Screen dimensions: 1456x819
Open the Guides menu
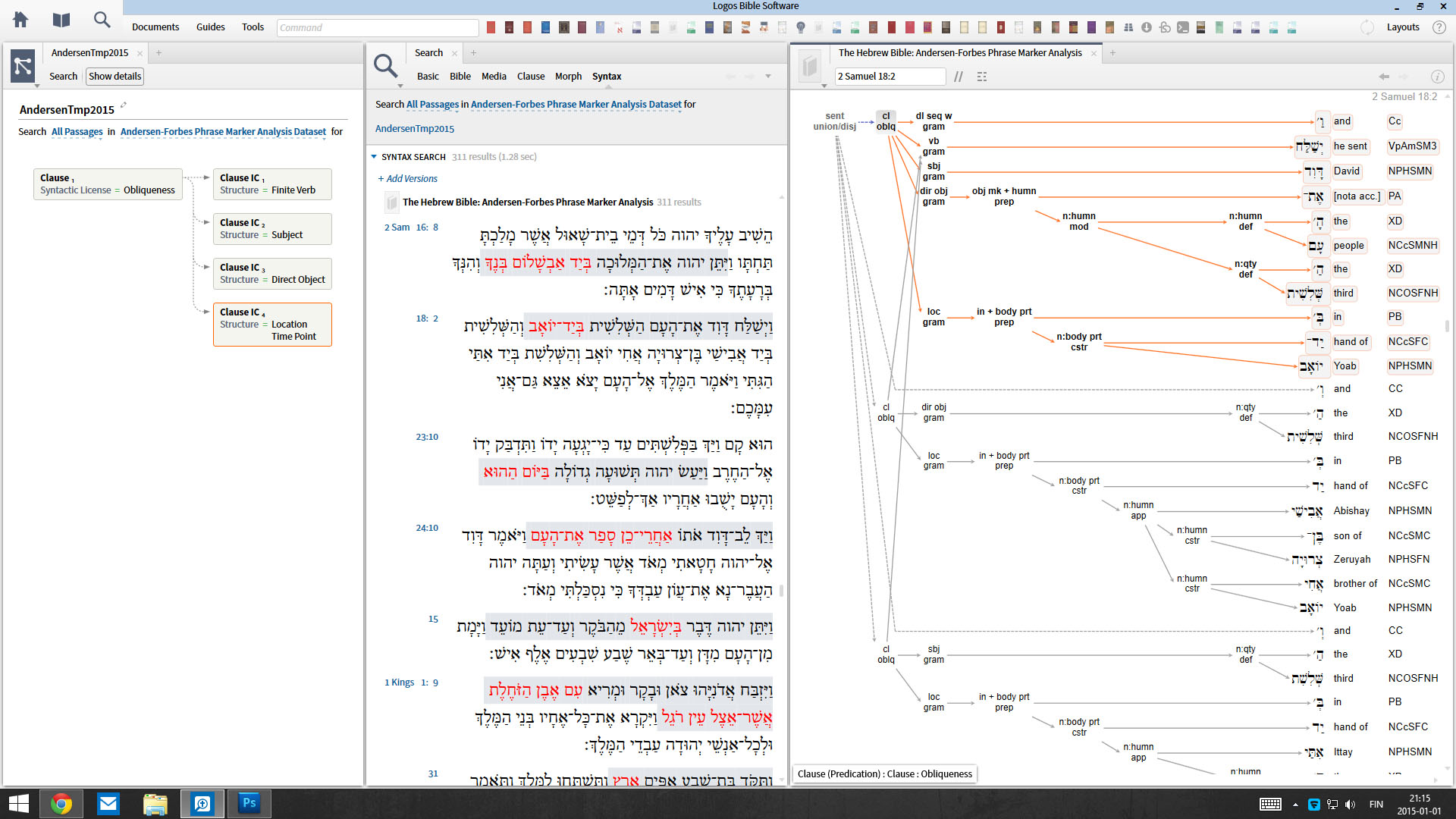click(x=210, y=27)
